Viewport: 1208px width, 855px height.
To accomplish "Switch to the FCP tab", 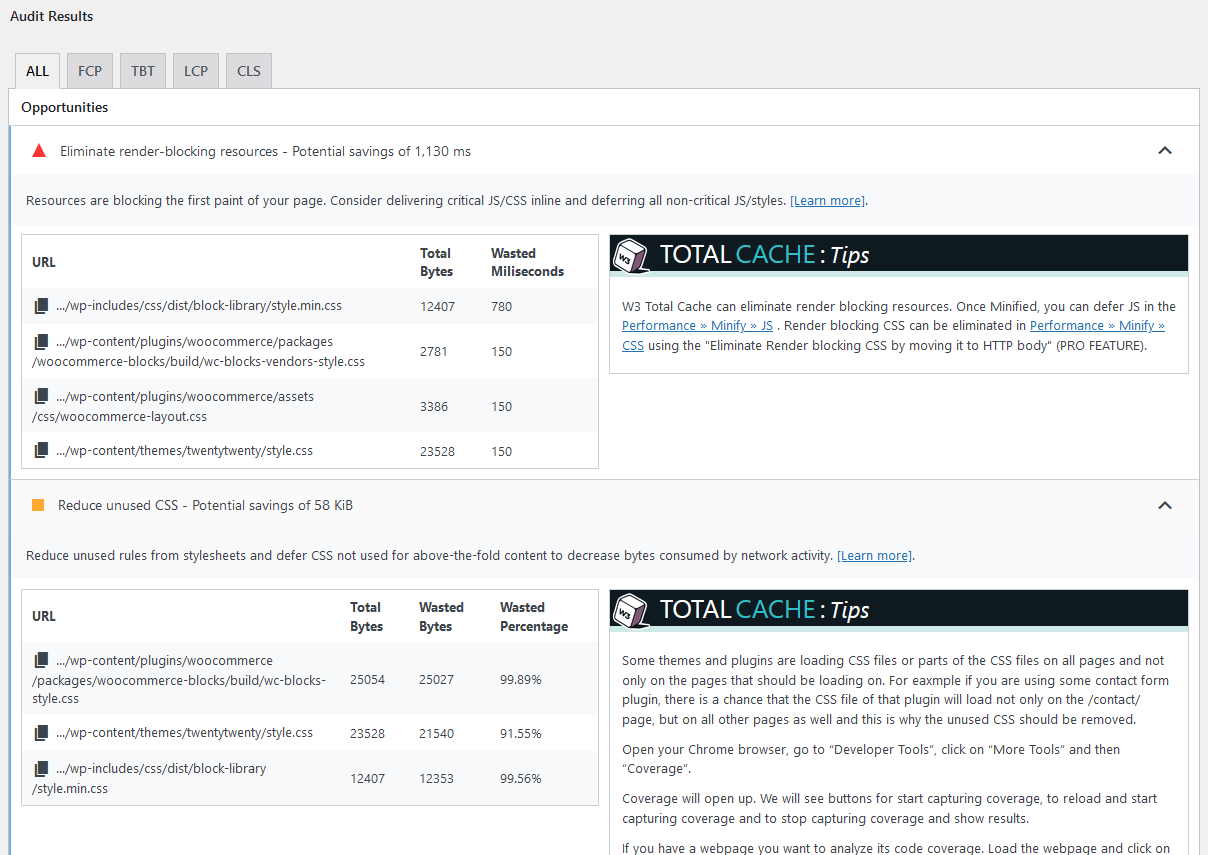I will point(90,71).
